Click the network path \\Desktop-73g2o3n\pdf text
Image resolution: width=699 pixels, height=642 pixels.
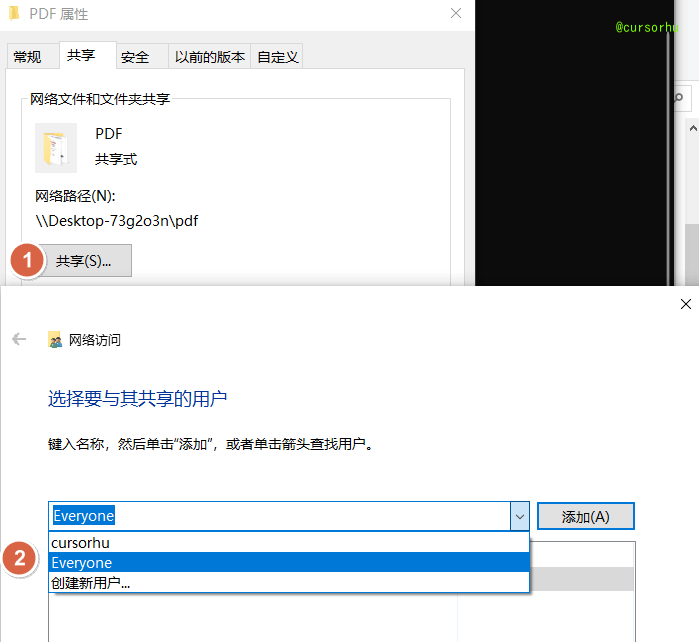pos(117,221)
